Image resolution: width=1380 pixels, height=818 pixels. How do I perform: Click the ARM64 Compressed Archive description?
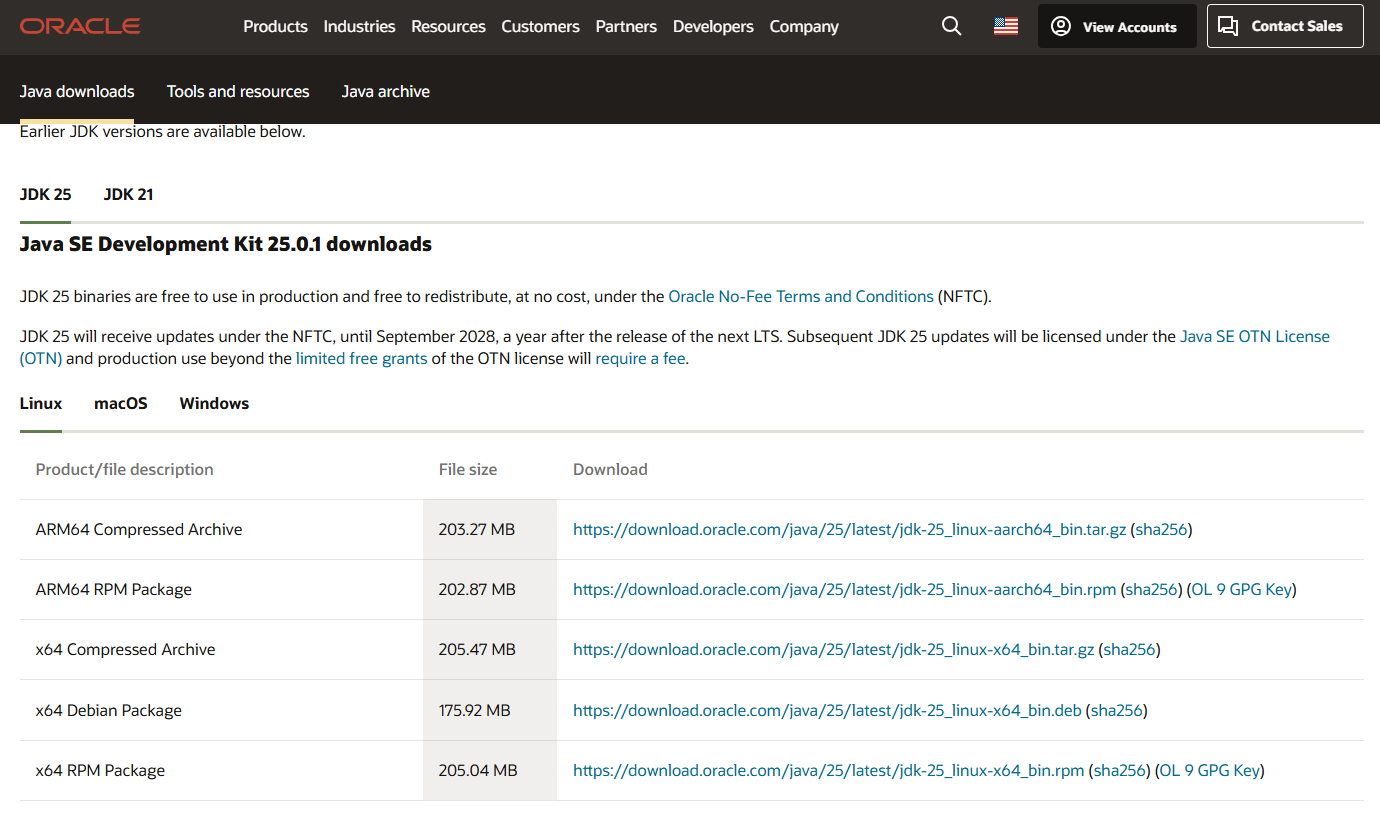pos(139,529)
